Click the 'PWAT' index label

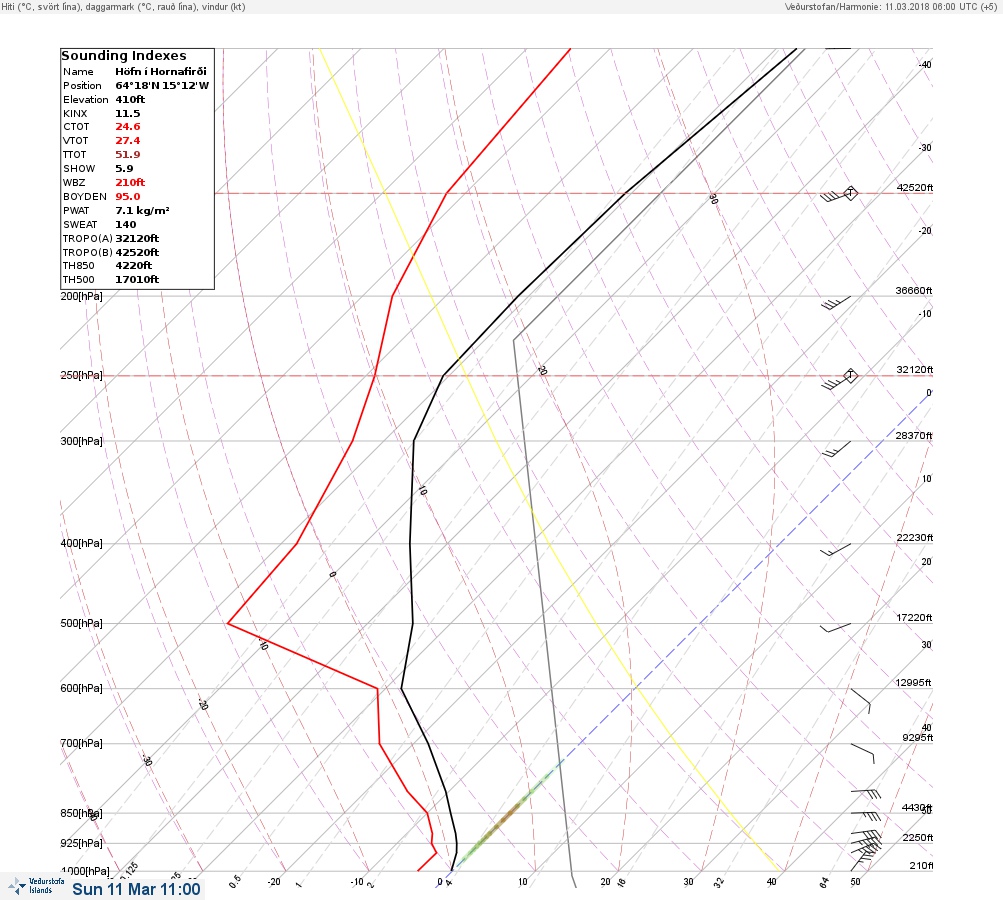click(76, 210)
